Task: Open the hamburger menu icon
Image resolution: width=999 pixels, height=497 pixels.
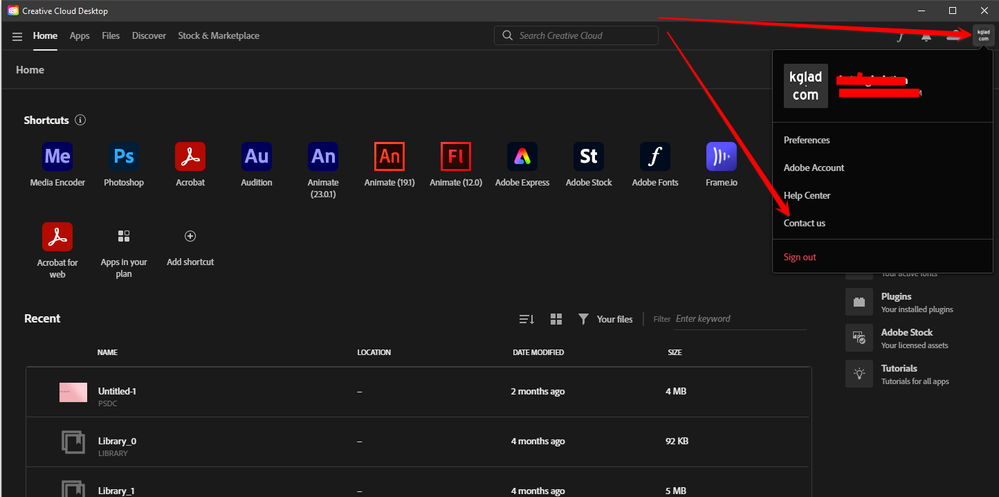Action: [17, 36]
